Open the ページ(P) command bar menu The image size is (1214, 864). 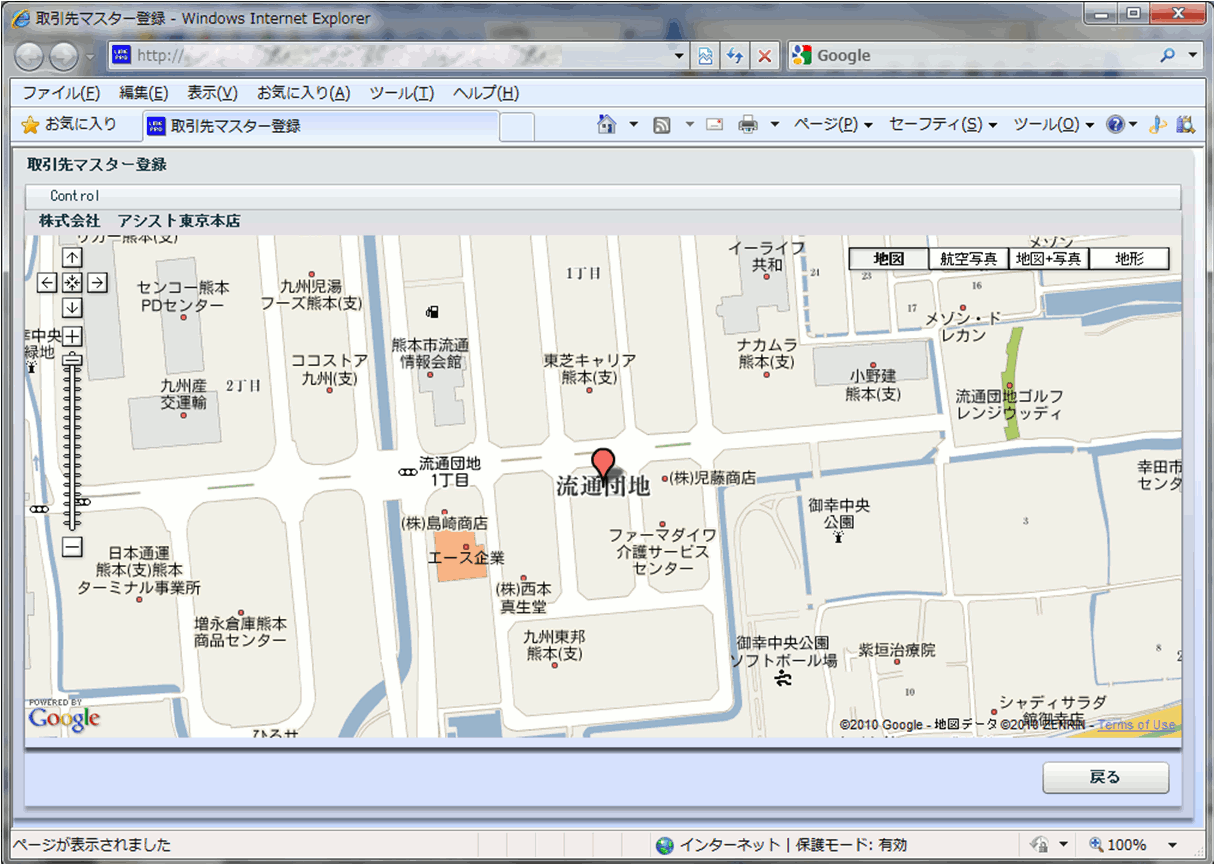(833, 125)
